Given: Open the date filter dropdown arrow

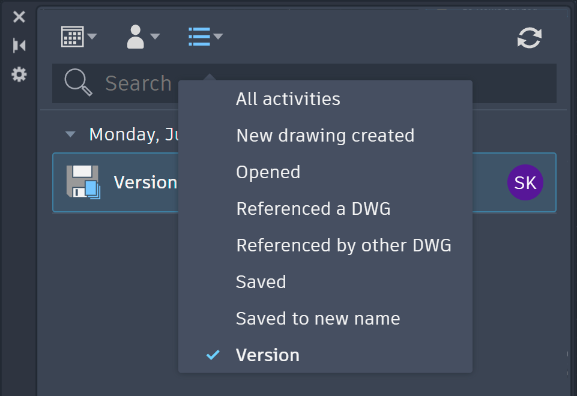Looking at the screenshot, I should point(92,36).
